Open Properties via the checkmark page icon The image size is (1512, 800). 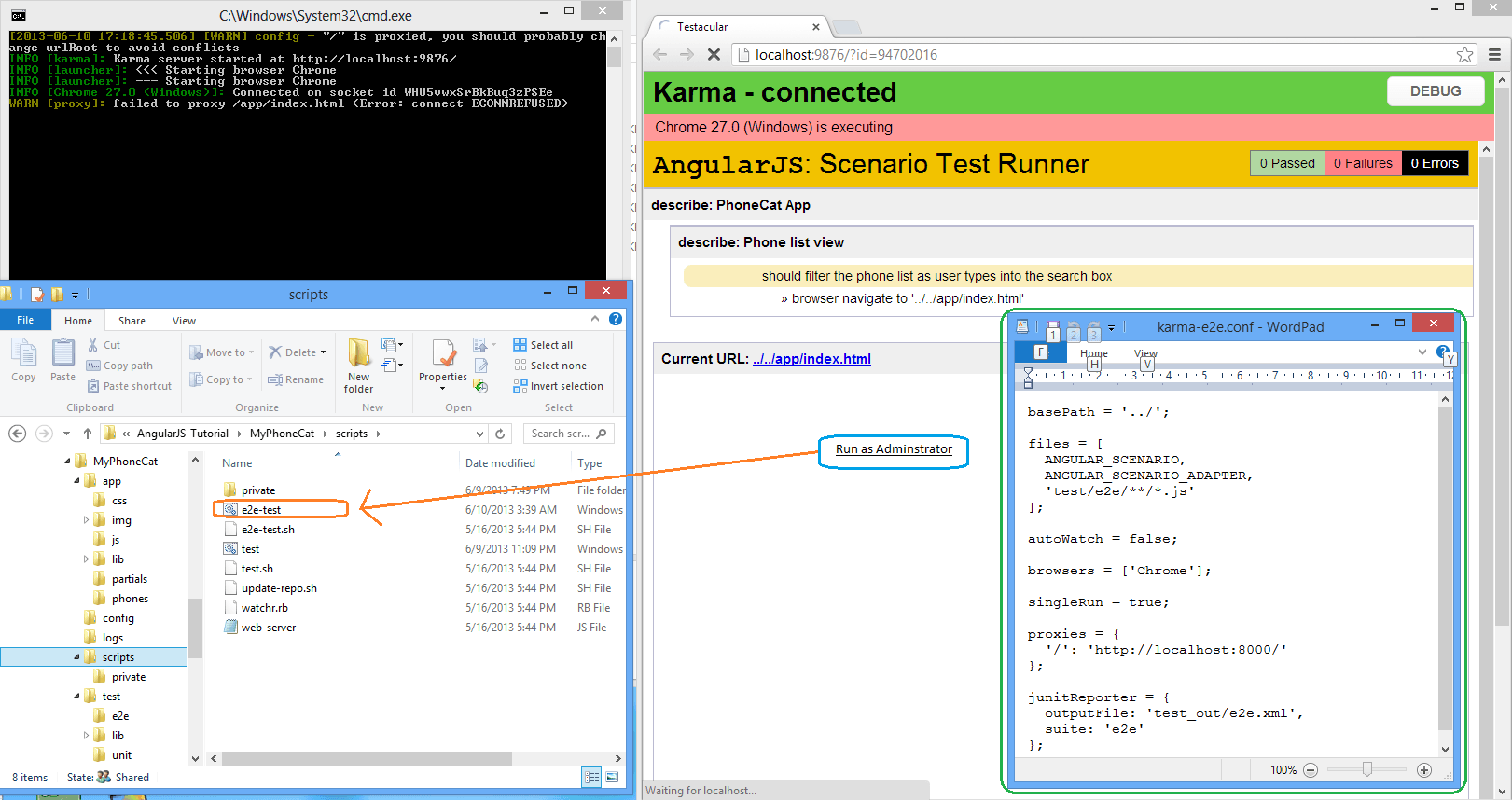pos(444,353)
